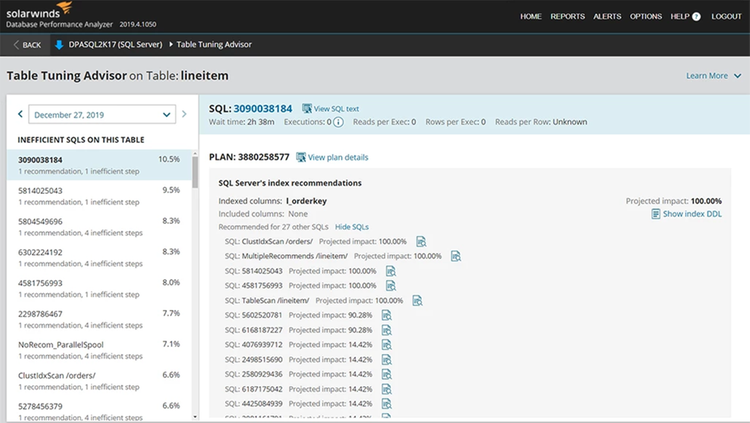750x423 pixels.
Task: Select SQL 5278456379 in inefficient list
Action: tap(99, 410)
